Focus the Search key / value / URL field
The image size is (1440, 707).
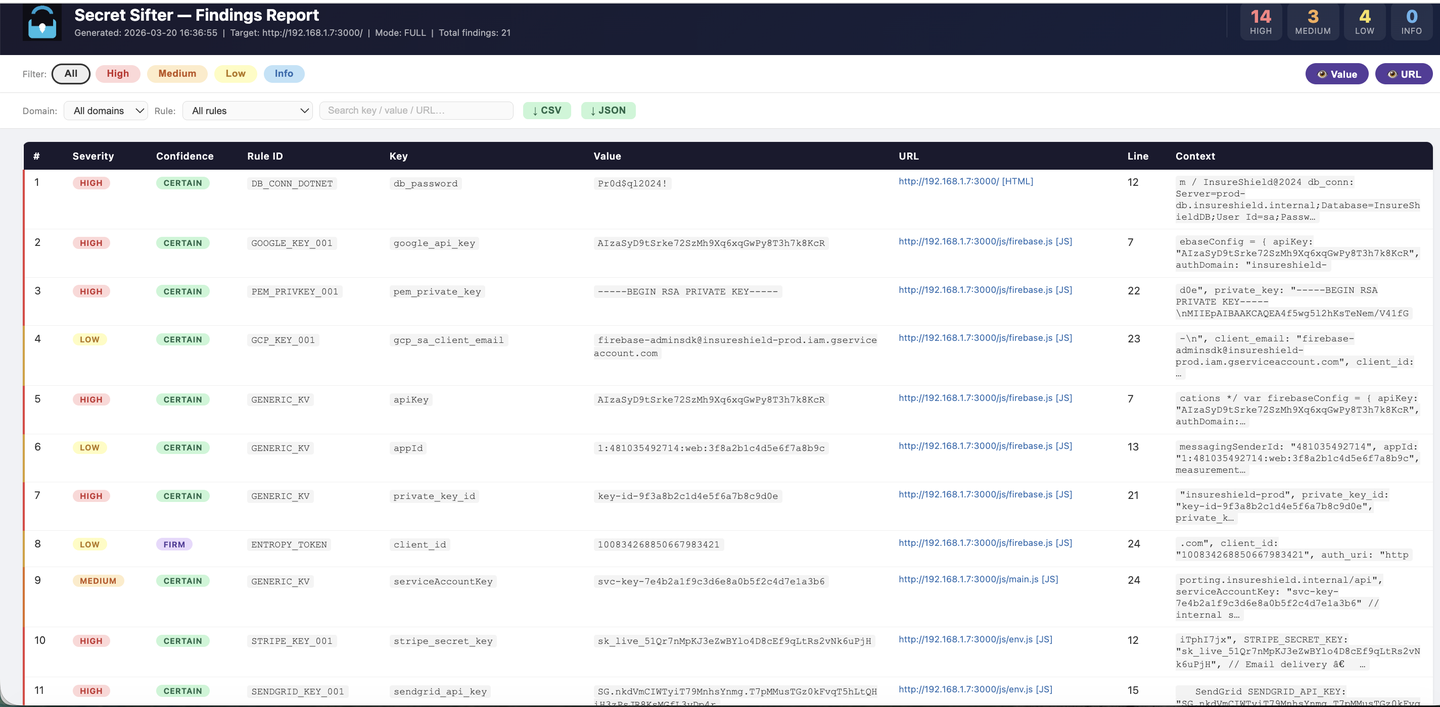pos(416,111)
